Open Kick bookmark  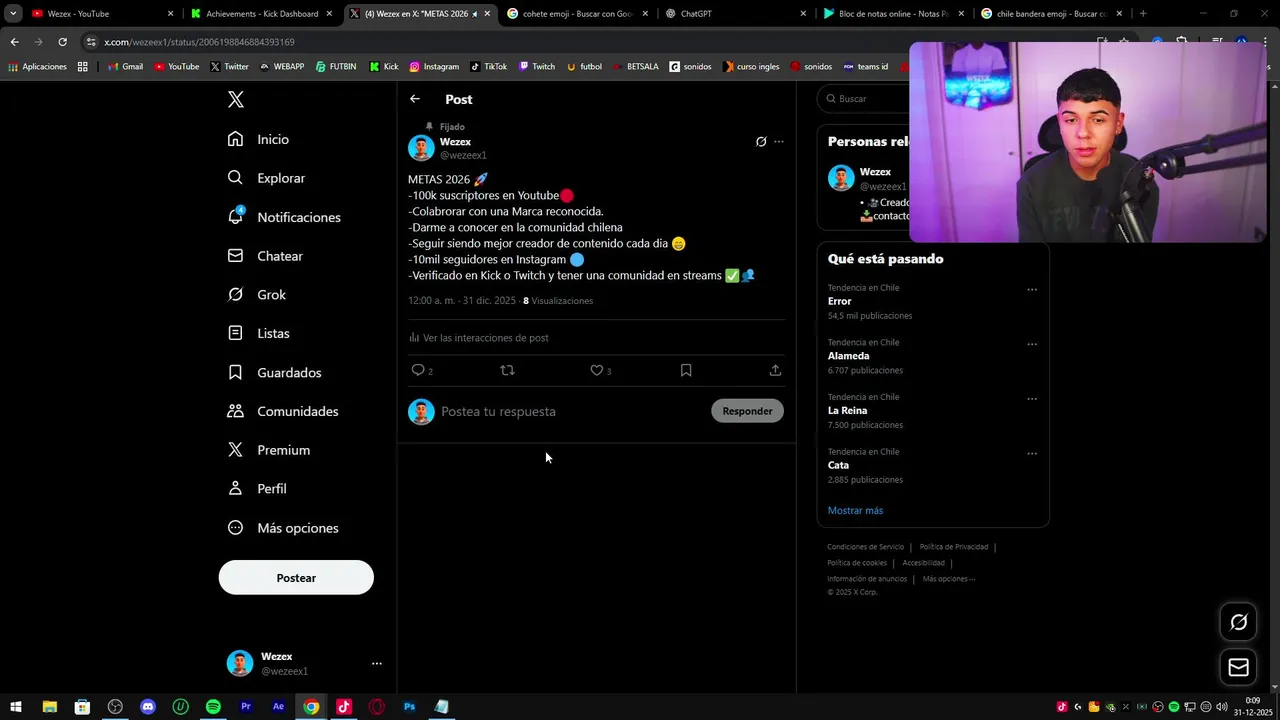pyautogui.click(x=383, y=67)
